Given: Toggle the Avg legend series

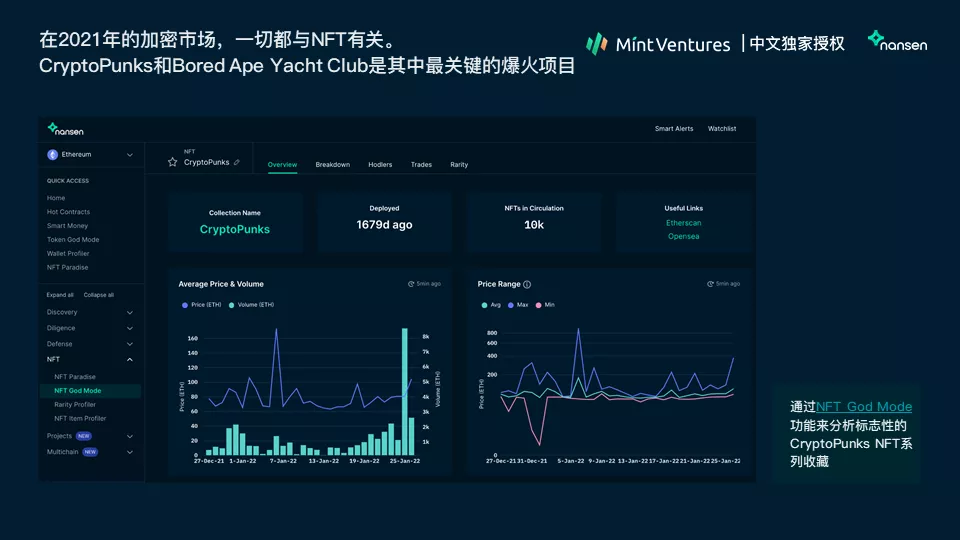Looking at the screenshot, I should 491,305.
